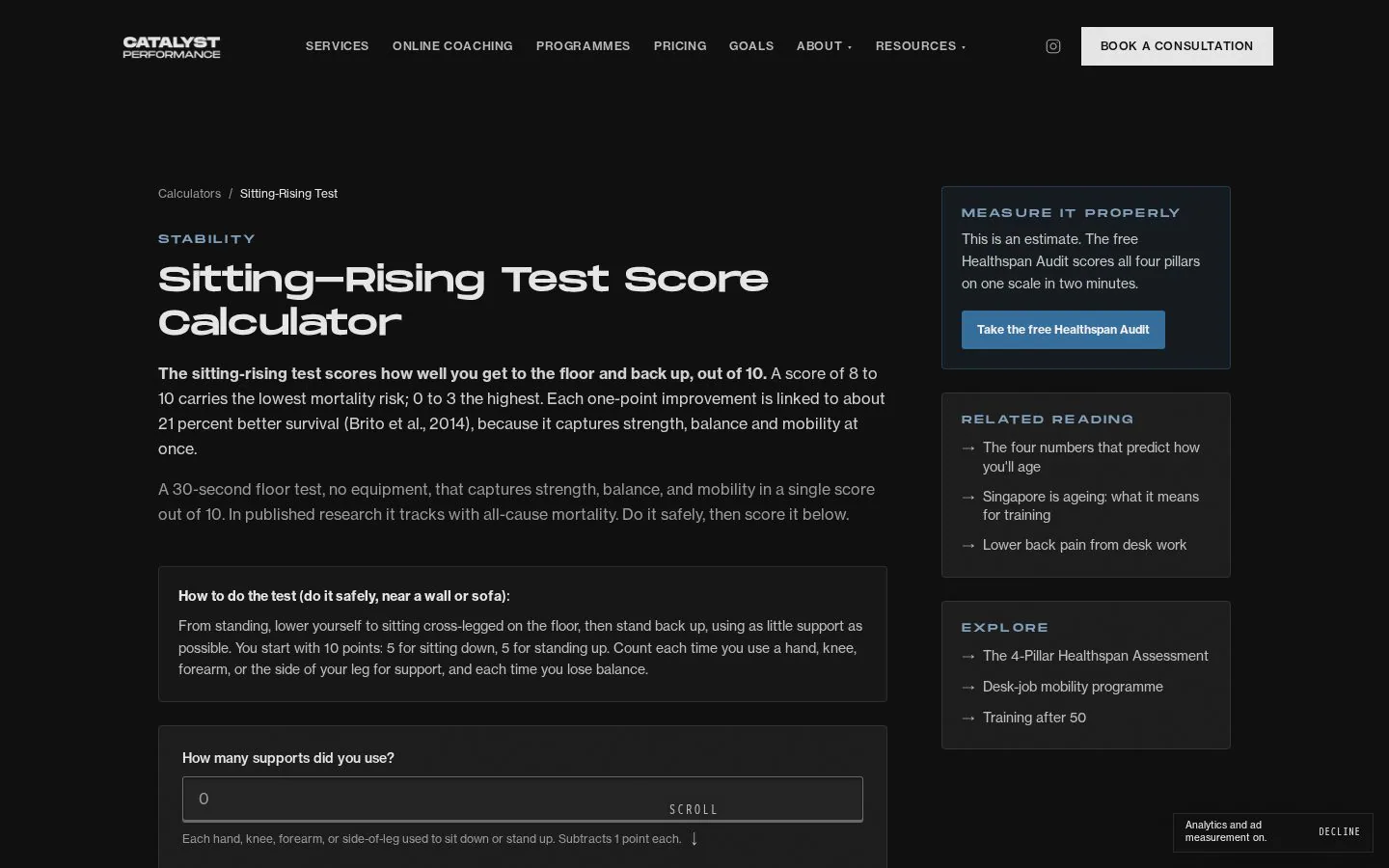Screen dimensions: 1389x868
Task: Click 'How many supports did you use?' label
Action: click(x=288, y=758)
